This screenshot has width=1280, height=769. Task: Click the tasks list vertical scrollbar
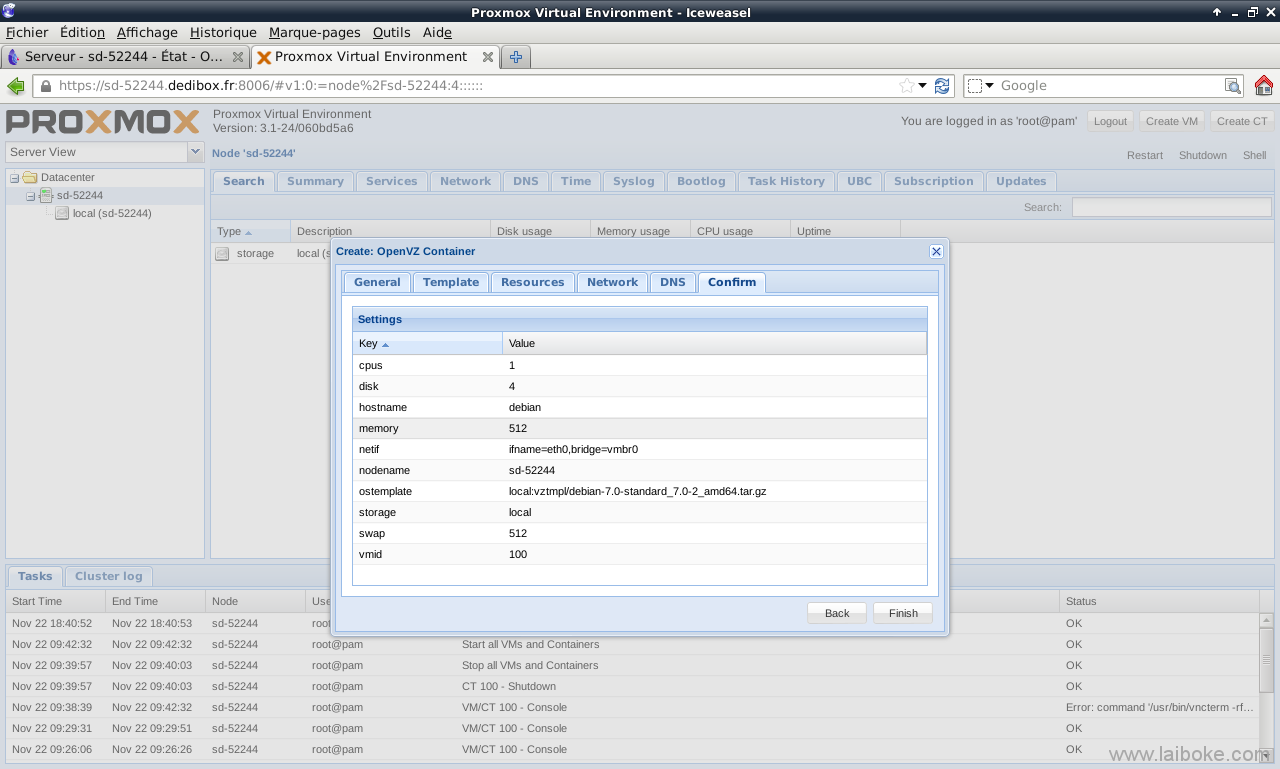1266,686
